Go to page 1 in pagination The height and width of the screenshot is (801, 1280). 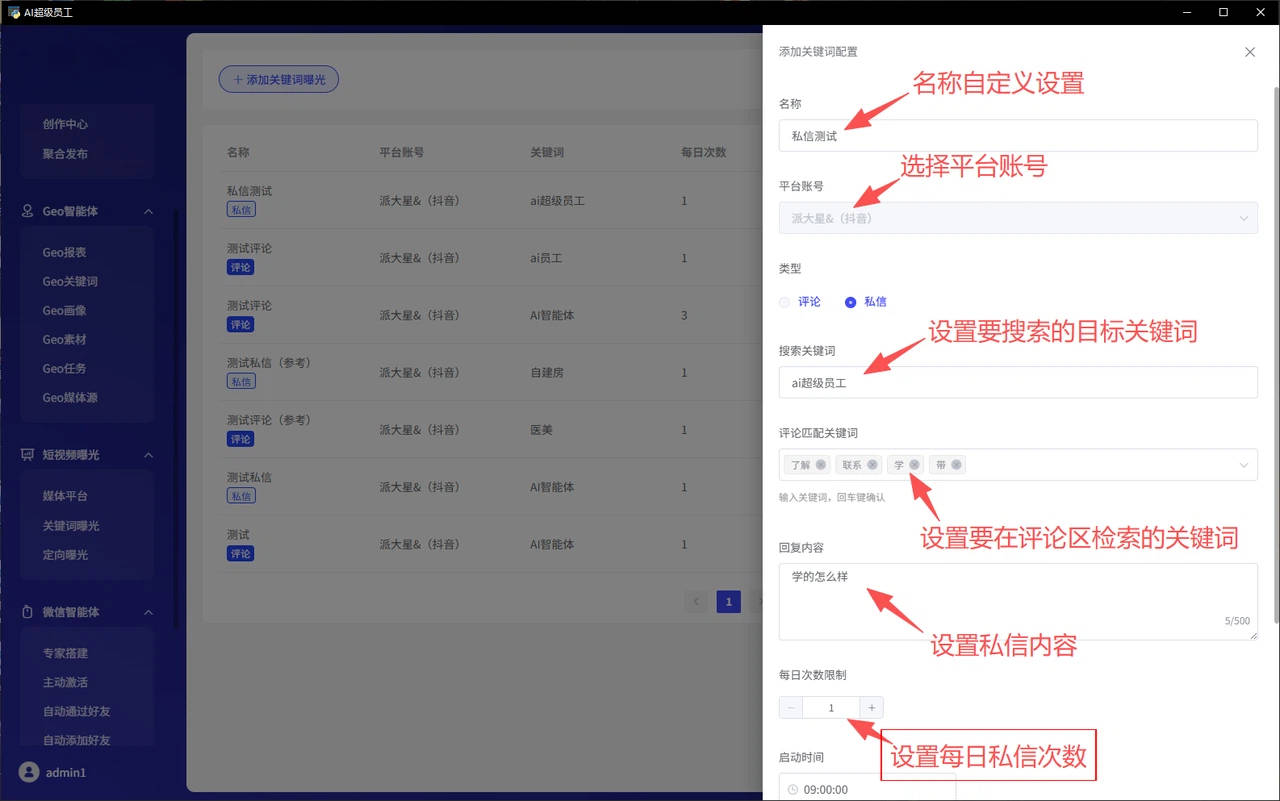pyautogui.click(x=728, y=602)
